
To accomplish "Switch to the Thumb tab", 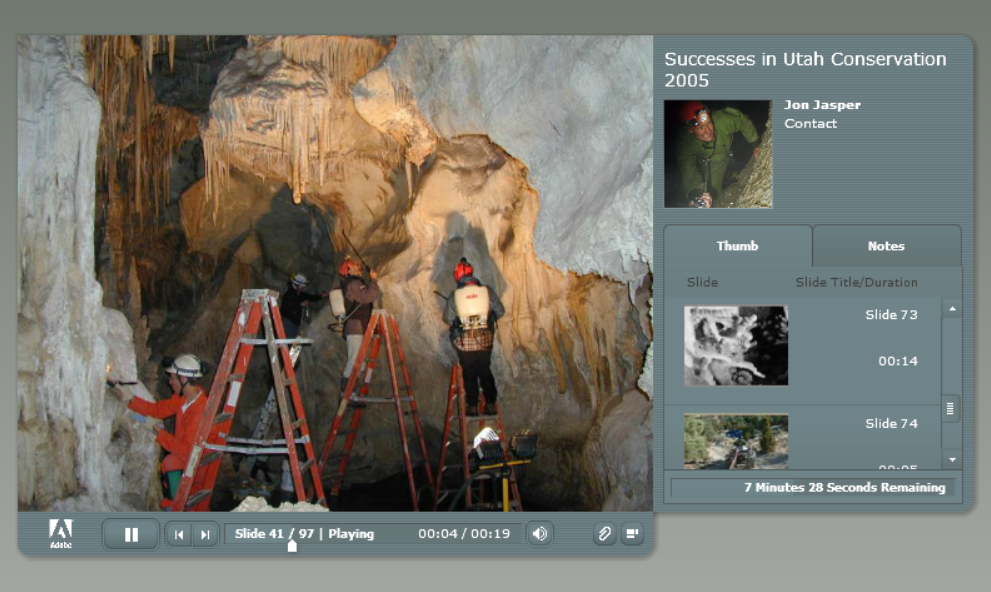I will point(738,246).
